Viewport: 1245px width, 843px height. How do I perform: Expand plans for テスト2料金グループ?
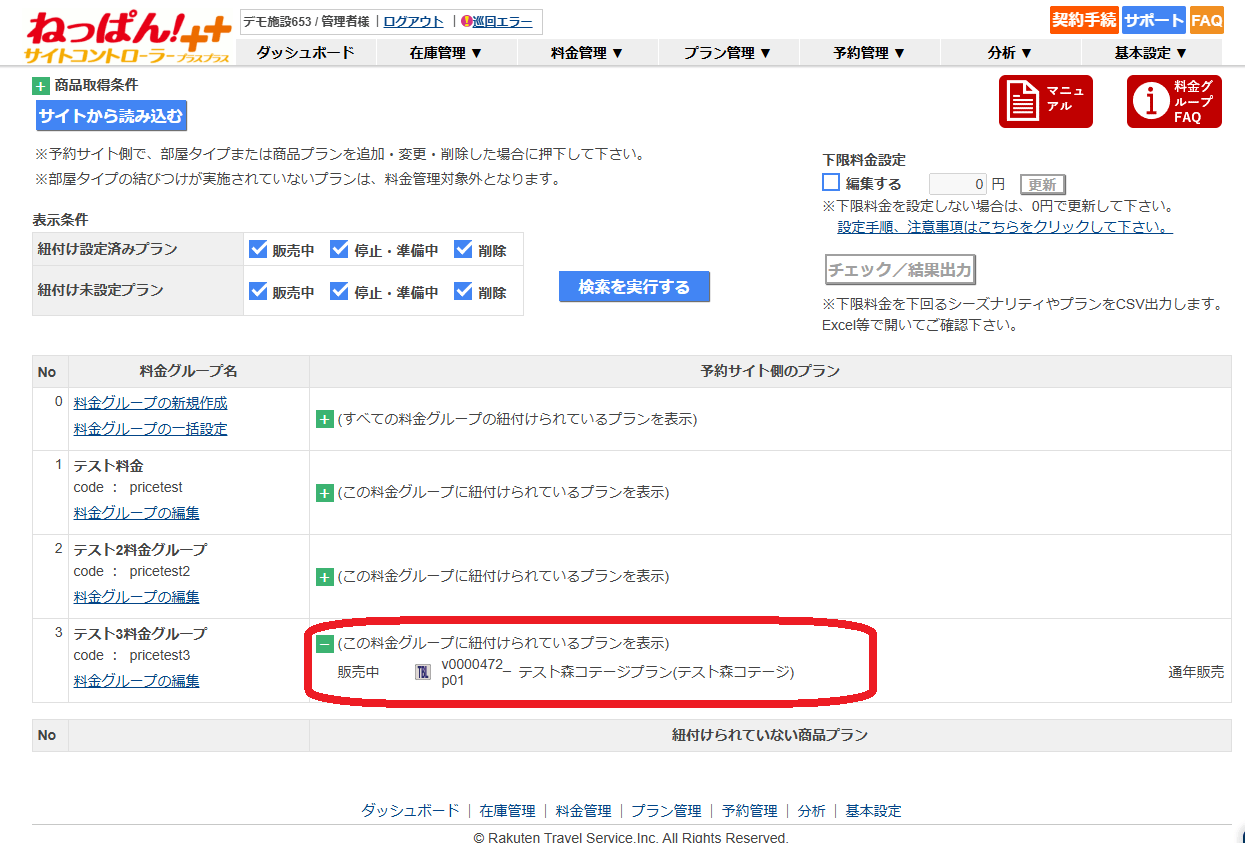[324, 577]
